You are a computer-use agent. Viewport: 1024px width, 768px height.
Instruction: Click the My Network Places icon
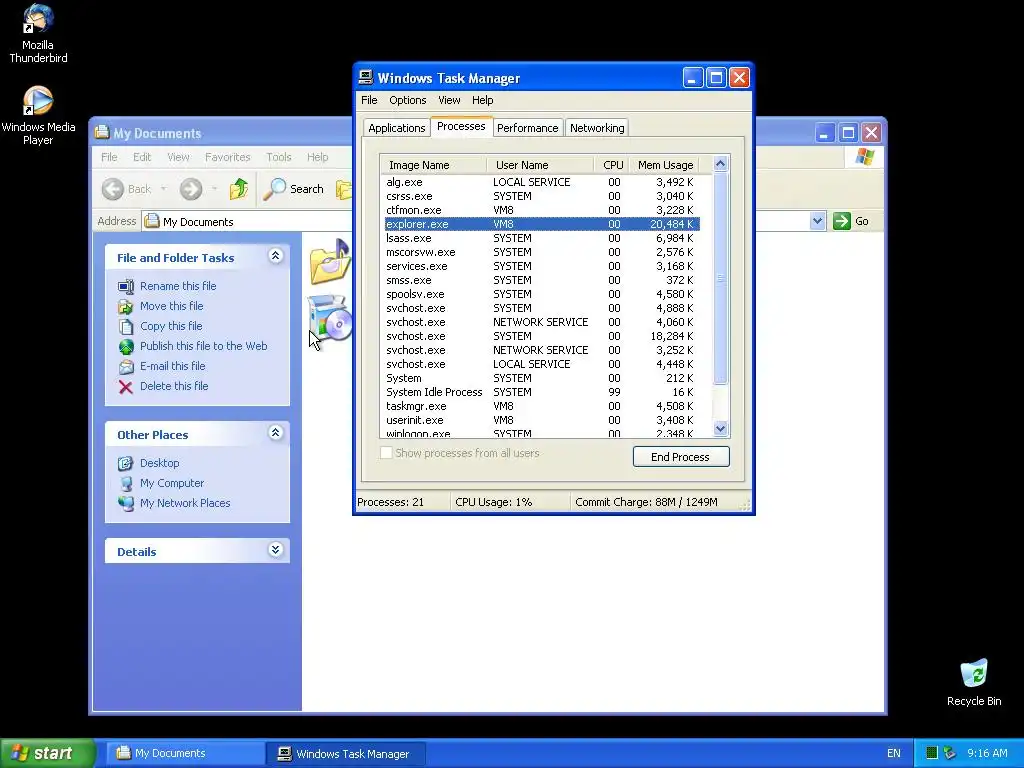[x=126, y=504]
